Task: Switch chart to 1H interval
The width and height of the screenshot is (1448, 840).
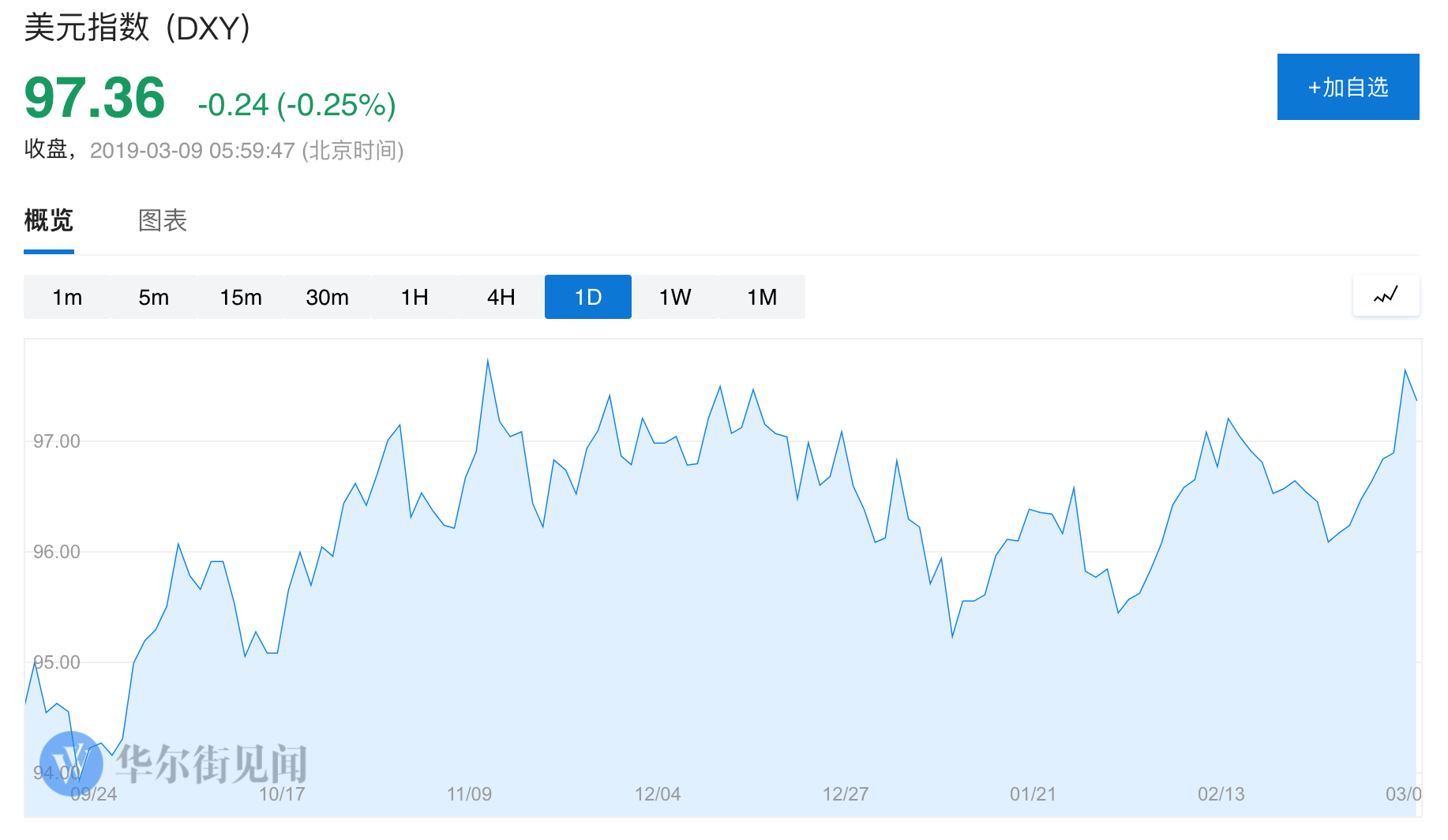Action: 415,297
